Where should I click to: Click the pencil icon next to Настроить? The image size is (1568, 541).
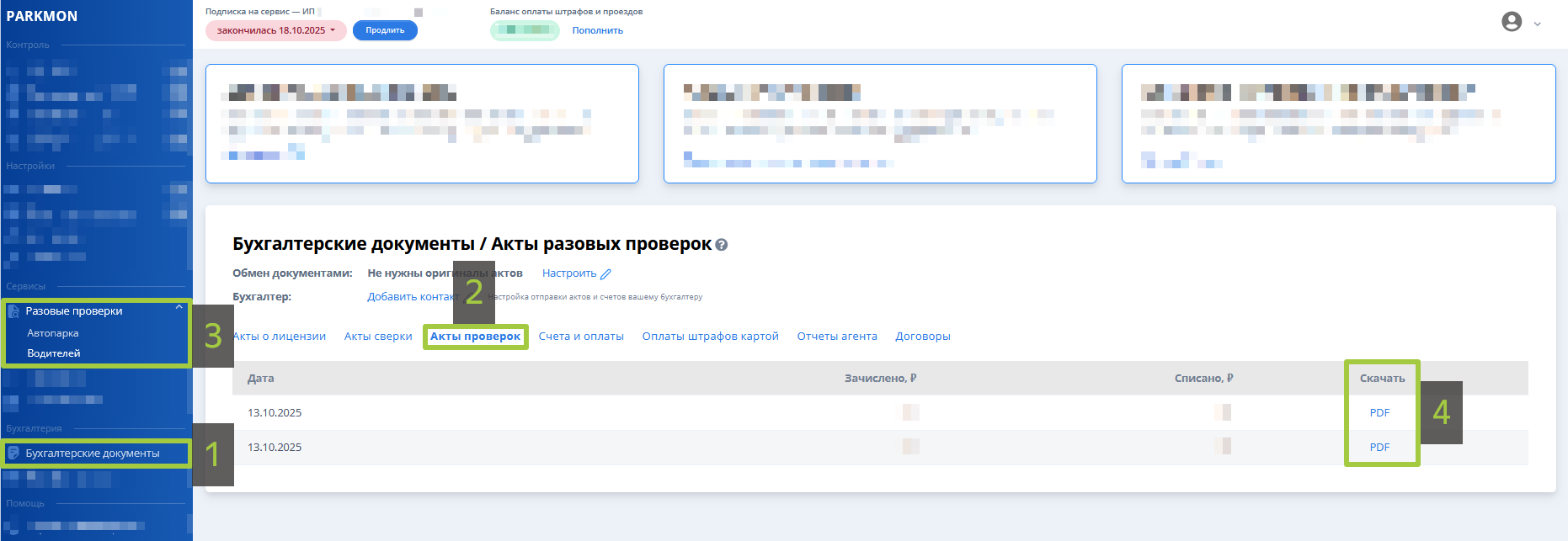[606, 273]
